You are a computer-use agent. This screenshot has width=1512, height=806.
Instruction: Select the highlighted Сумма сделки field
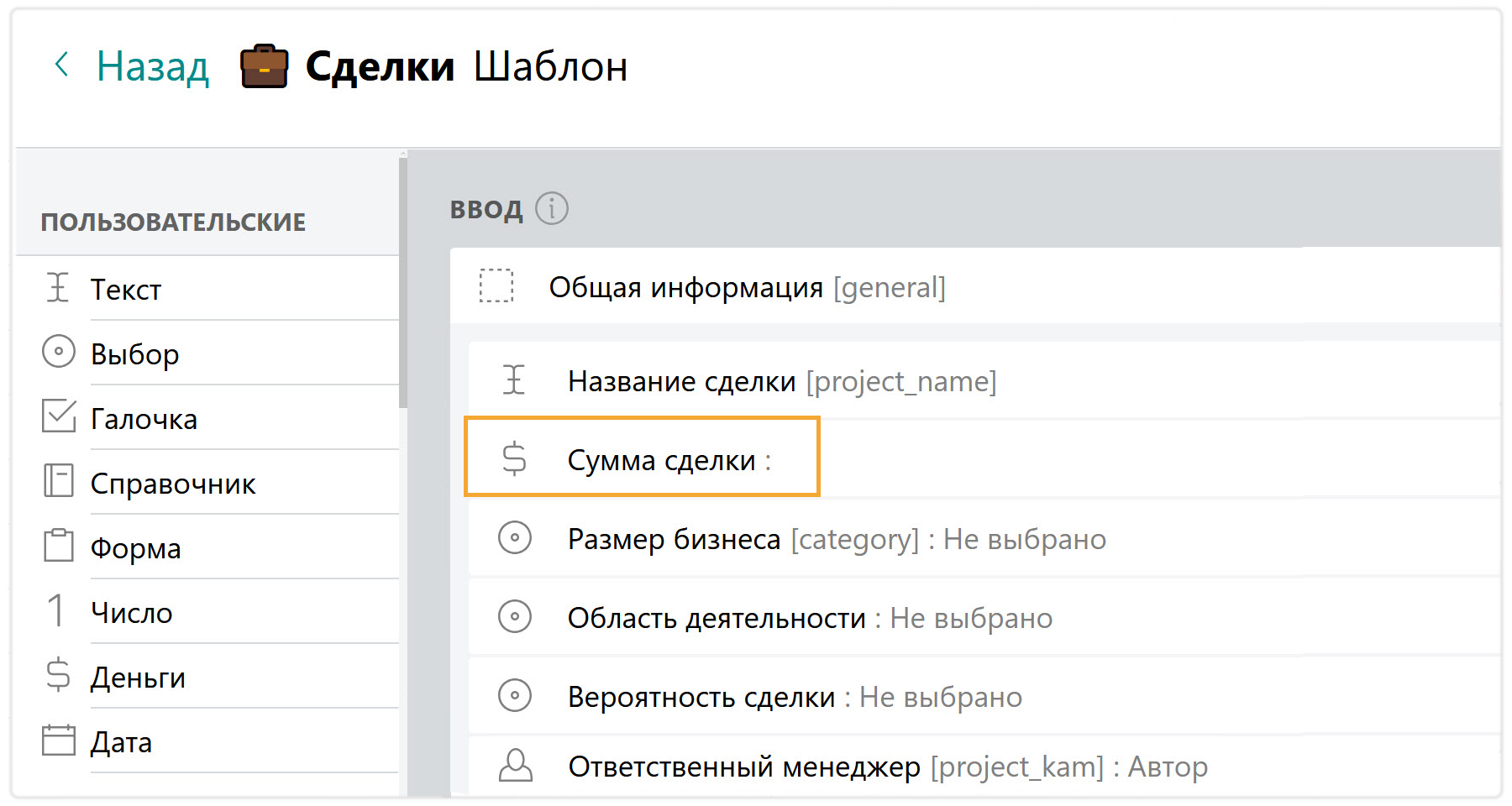(x=642, y=458)
